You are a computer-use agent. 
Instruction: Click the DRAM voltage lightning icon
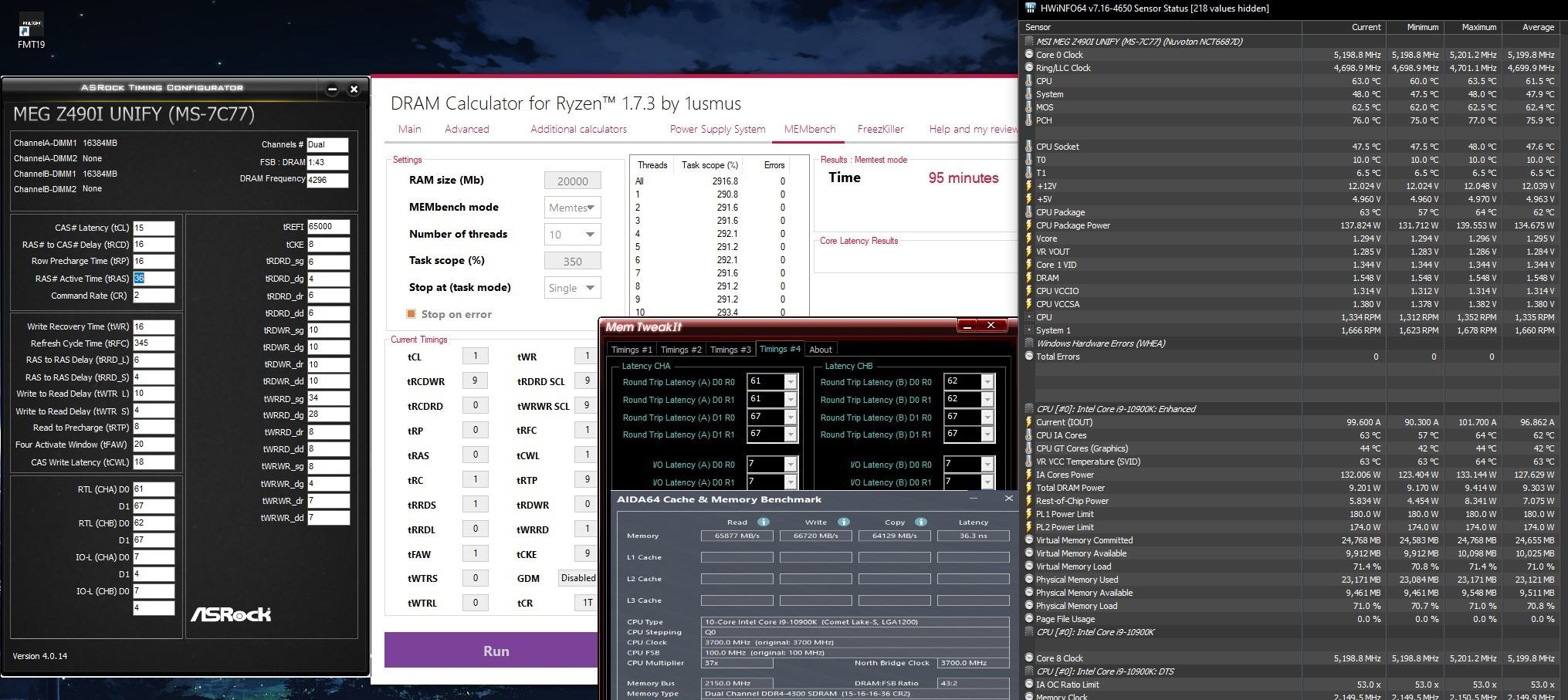point(1029,278)
